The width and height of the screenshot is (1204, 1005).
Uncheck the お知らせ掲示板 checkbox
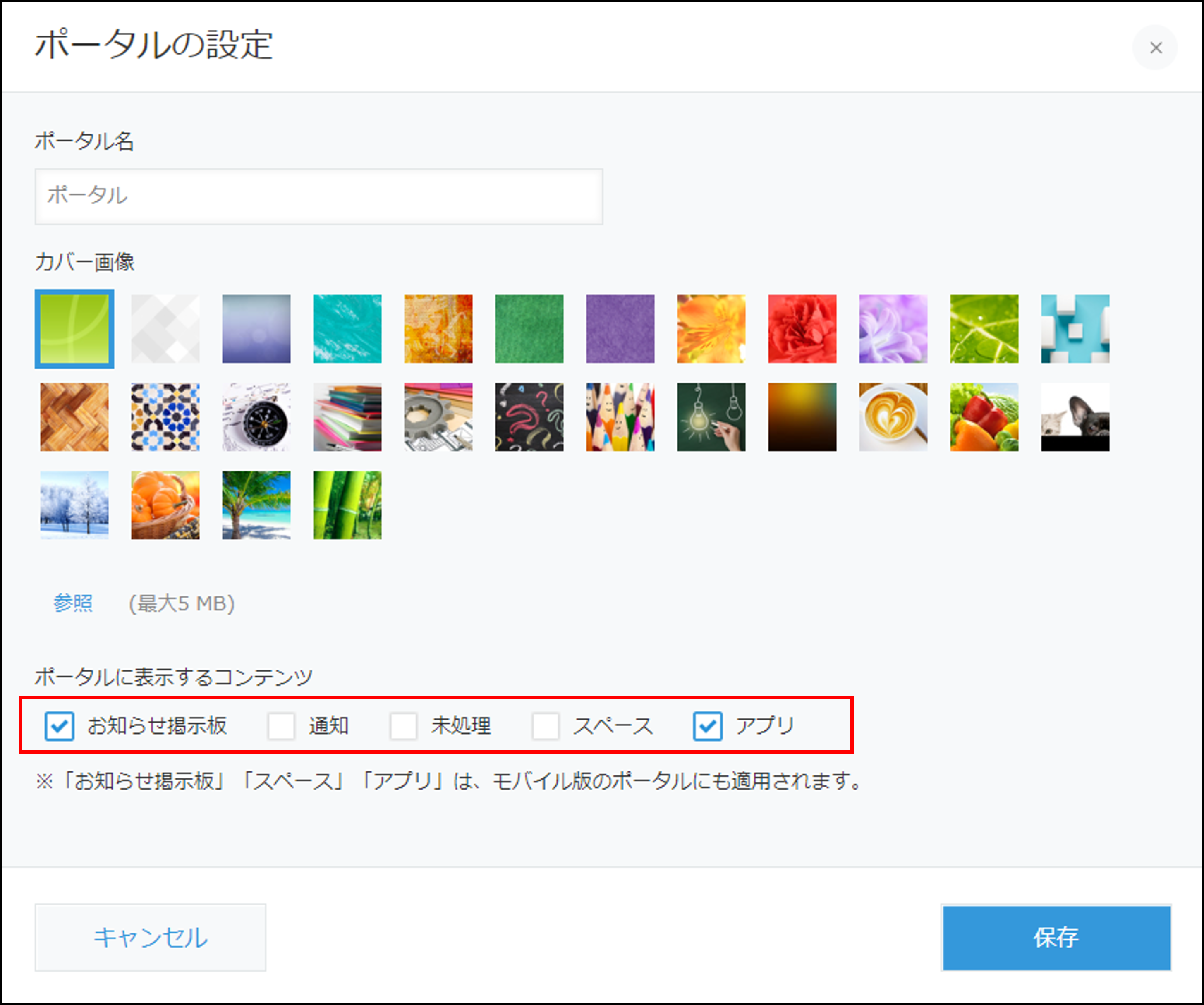(59, 726)
